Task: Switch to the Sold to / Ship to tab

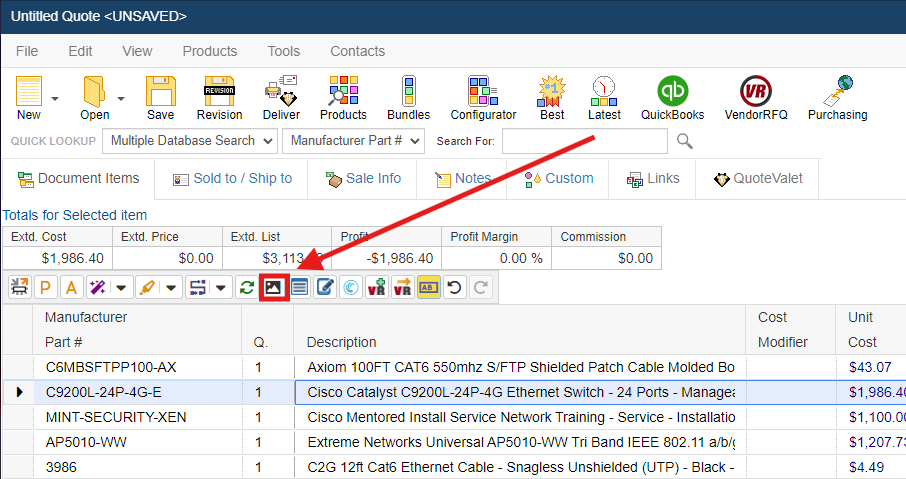Action: [x=232, y=179]
